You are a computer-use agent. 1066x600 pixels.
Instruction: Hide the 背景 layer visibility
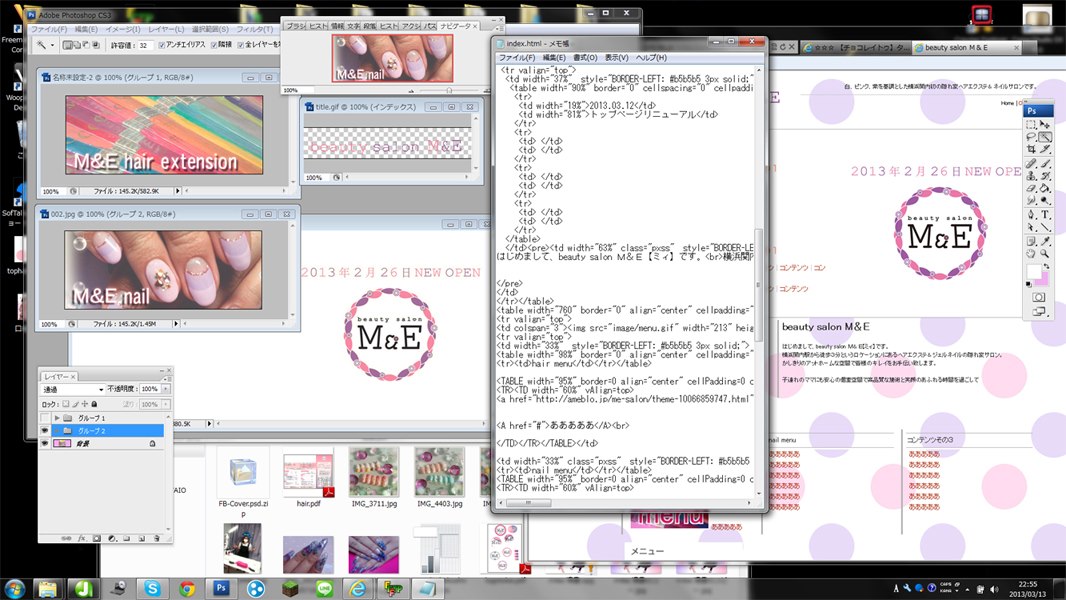pyautogui.click(x=45, y=443)
